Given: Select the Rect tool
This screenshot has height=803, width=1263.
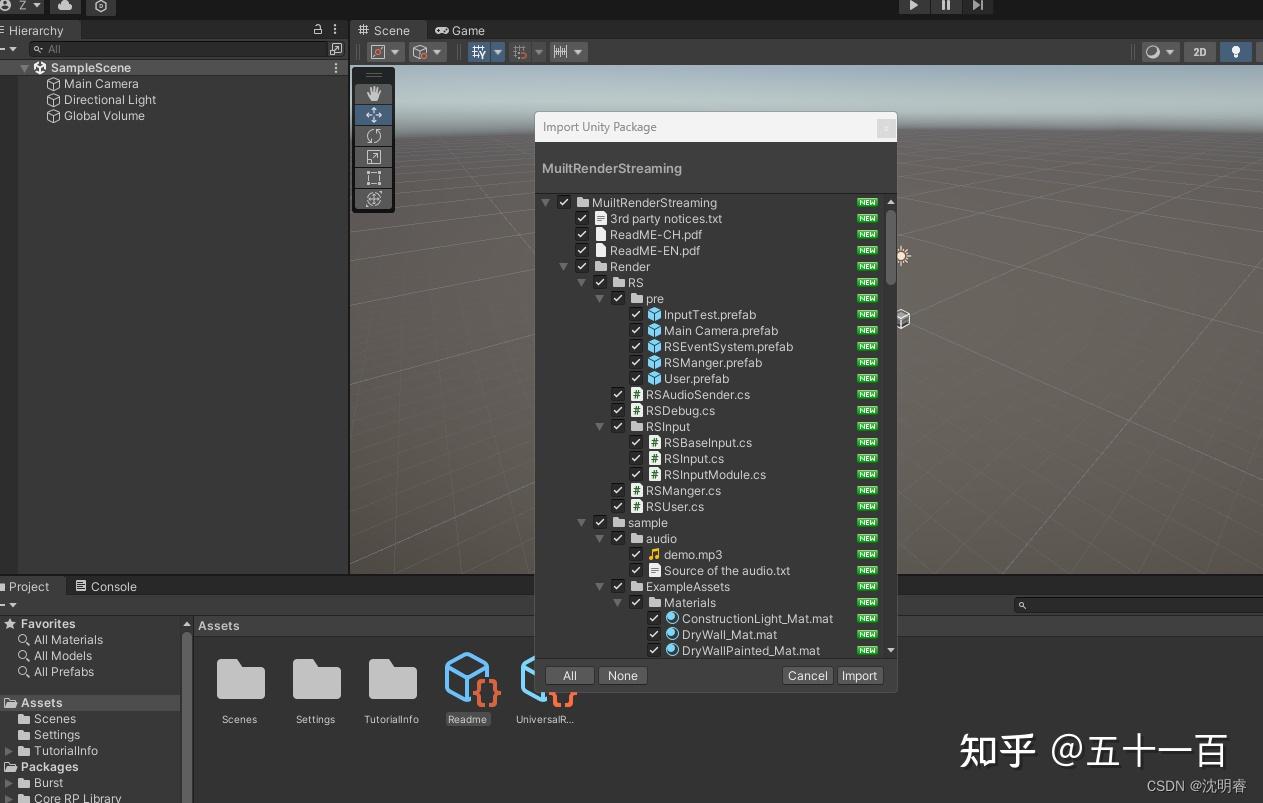Looking at the screenshot, I should 374,178.
